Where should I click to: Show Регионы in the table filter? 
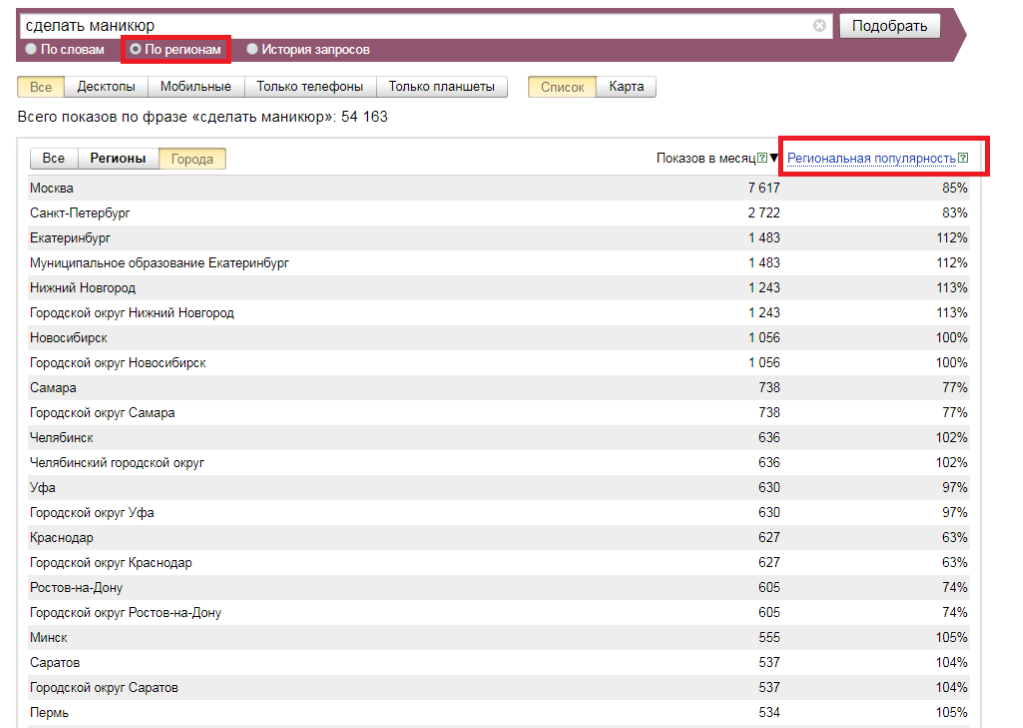118,159
